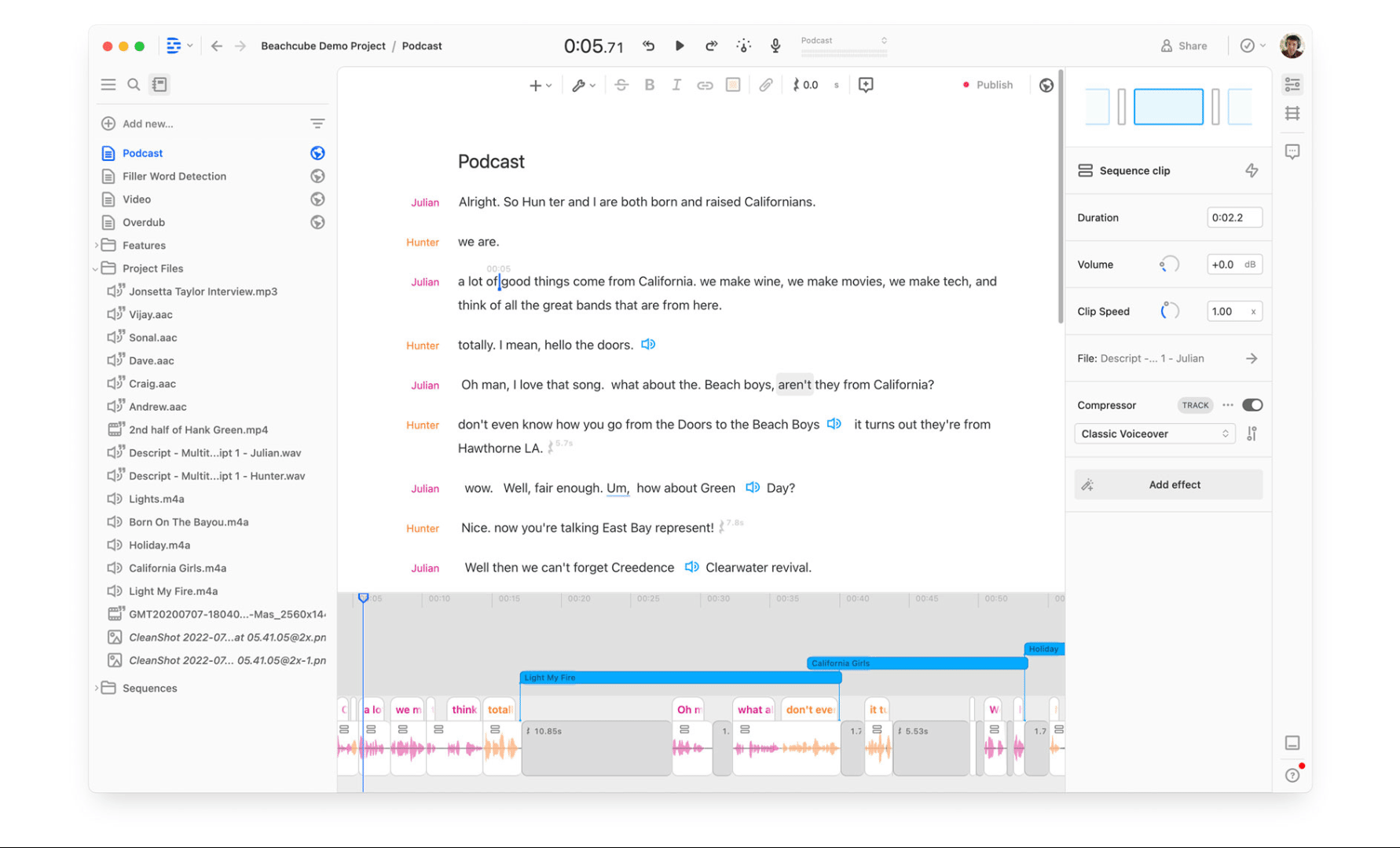
Task: Adjust the Volume knob control
Action: pyautogui.click(x=1168, y=264)
